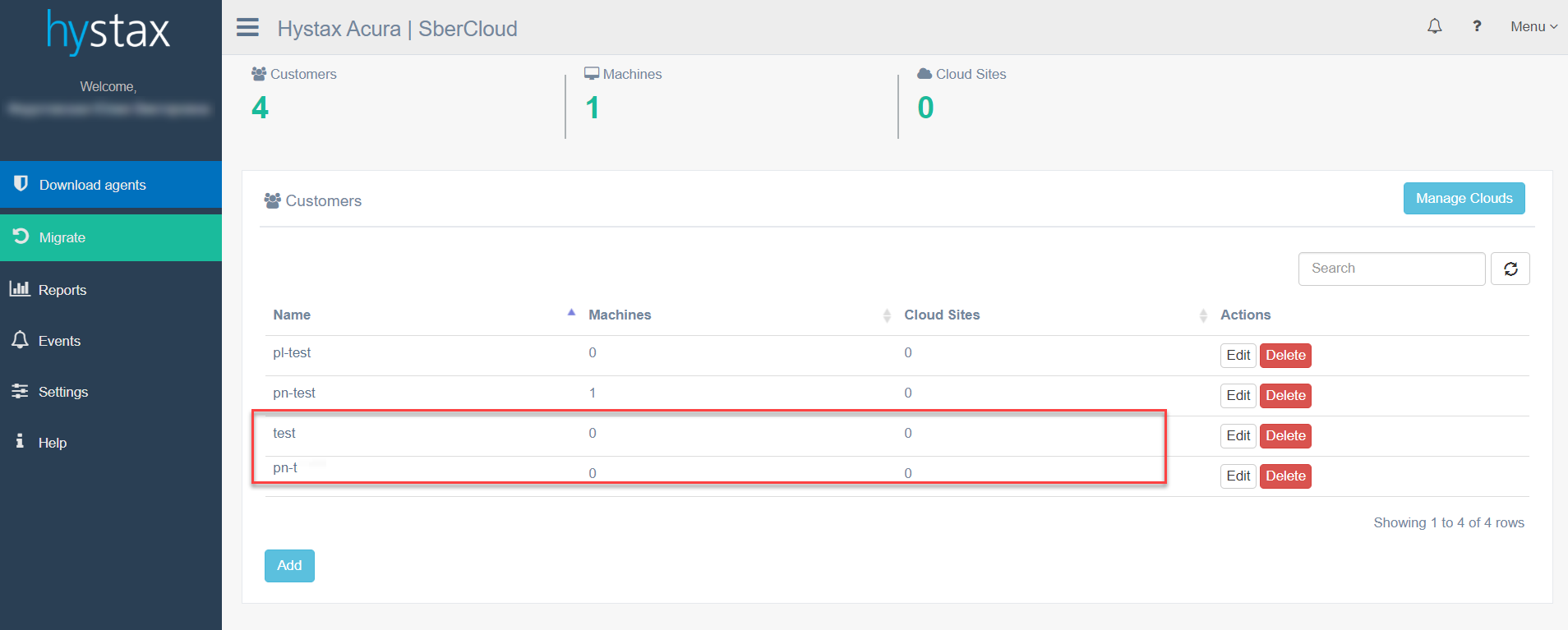The width and height of the screenshot is (1568, 630).
Task: Click Machines value 1 for pn-test
Action: [x=592, y=393]
